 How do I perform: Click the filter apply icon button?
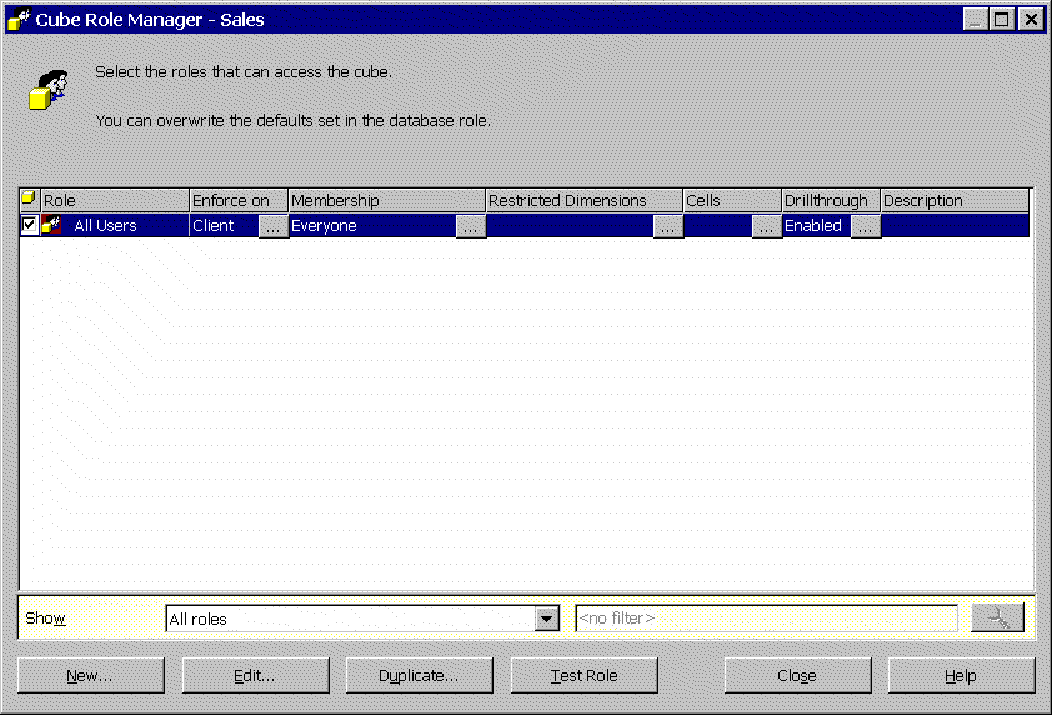pos(997,618)
